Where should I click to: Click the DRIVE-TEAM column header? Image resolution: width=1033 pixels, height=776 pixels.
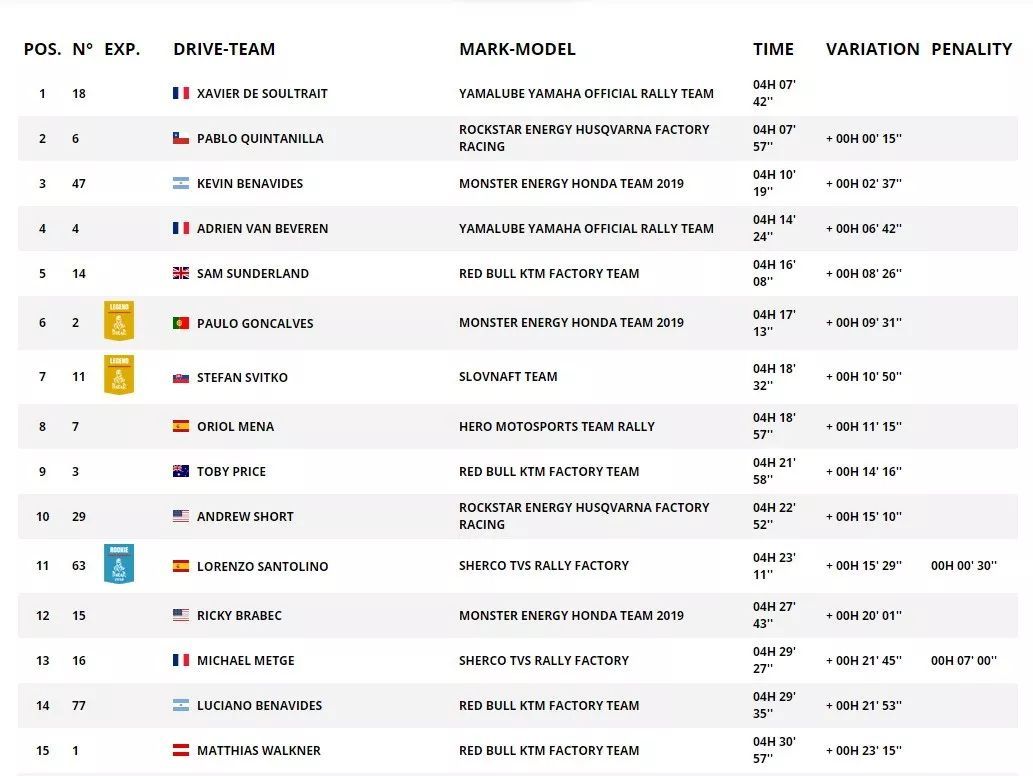coord(224,49)
